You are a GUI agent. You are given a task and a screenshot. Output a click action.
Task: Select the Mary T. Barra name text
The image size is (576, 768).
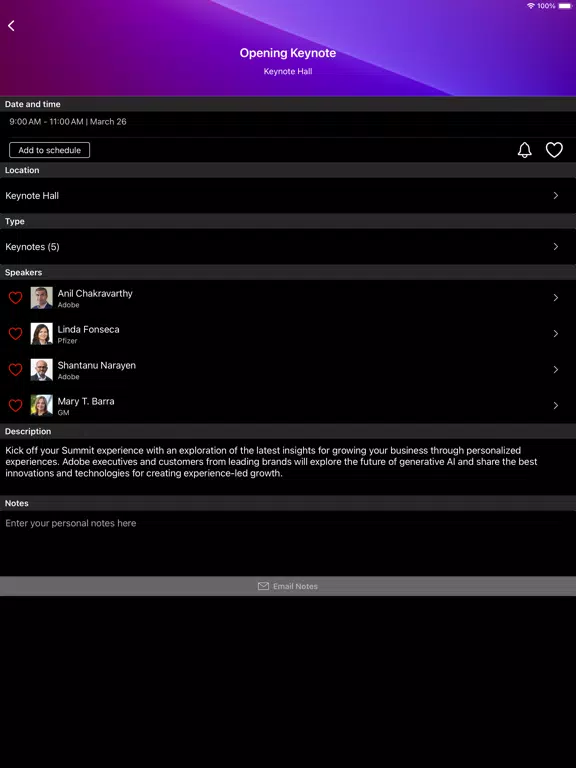click(86, 401)
